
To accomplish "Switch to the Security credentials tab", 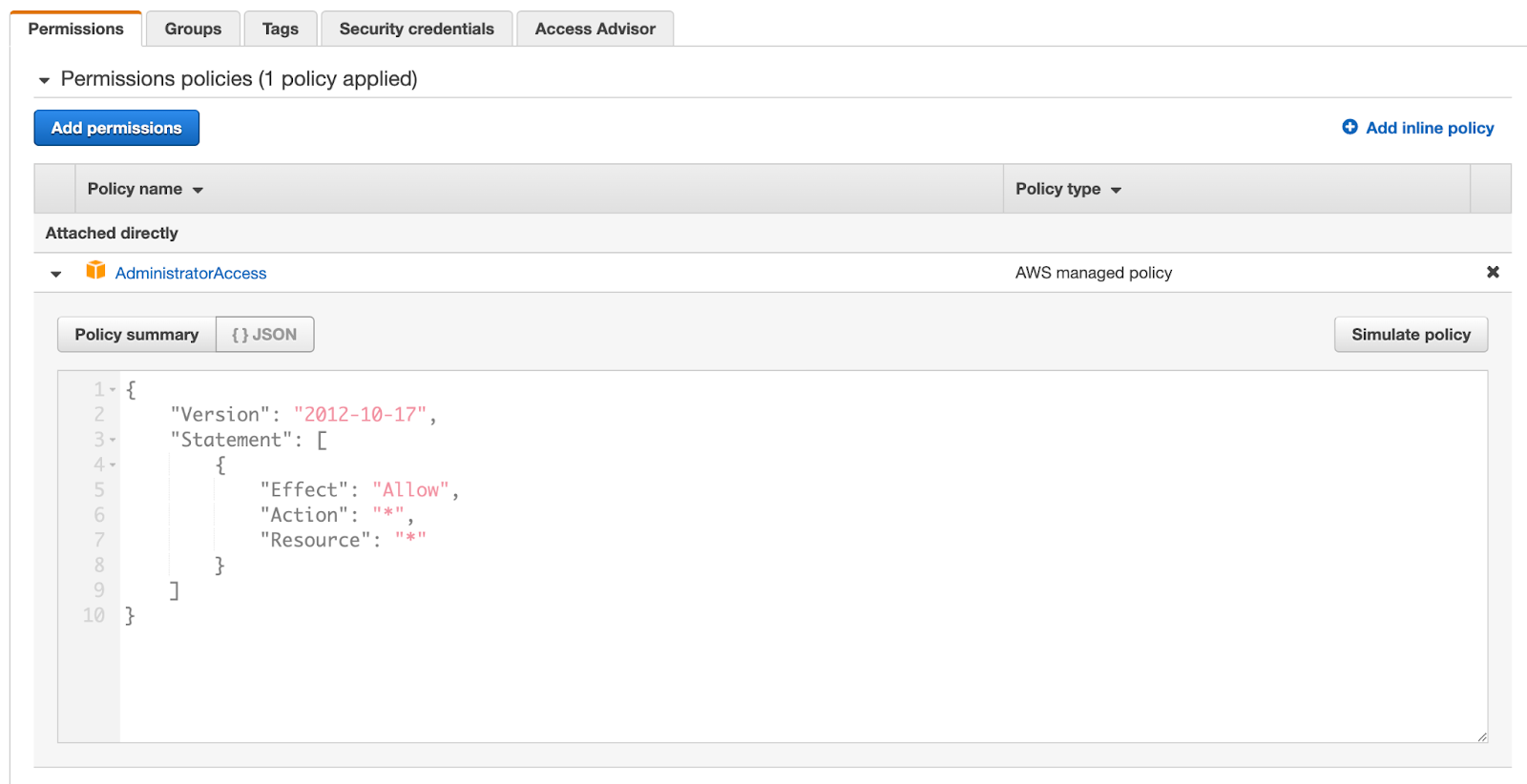I will 416,29.
